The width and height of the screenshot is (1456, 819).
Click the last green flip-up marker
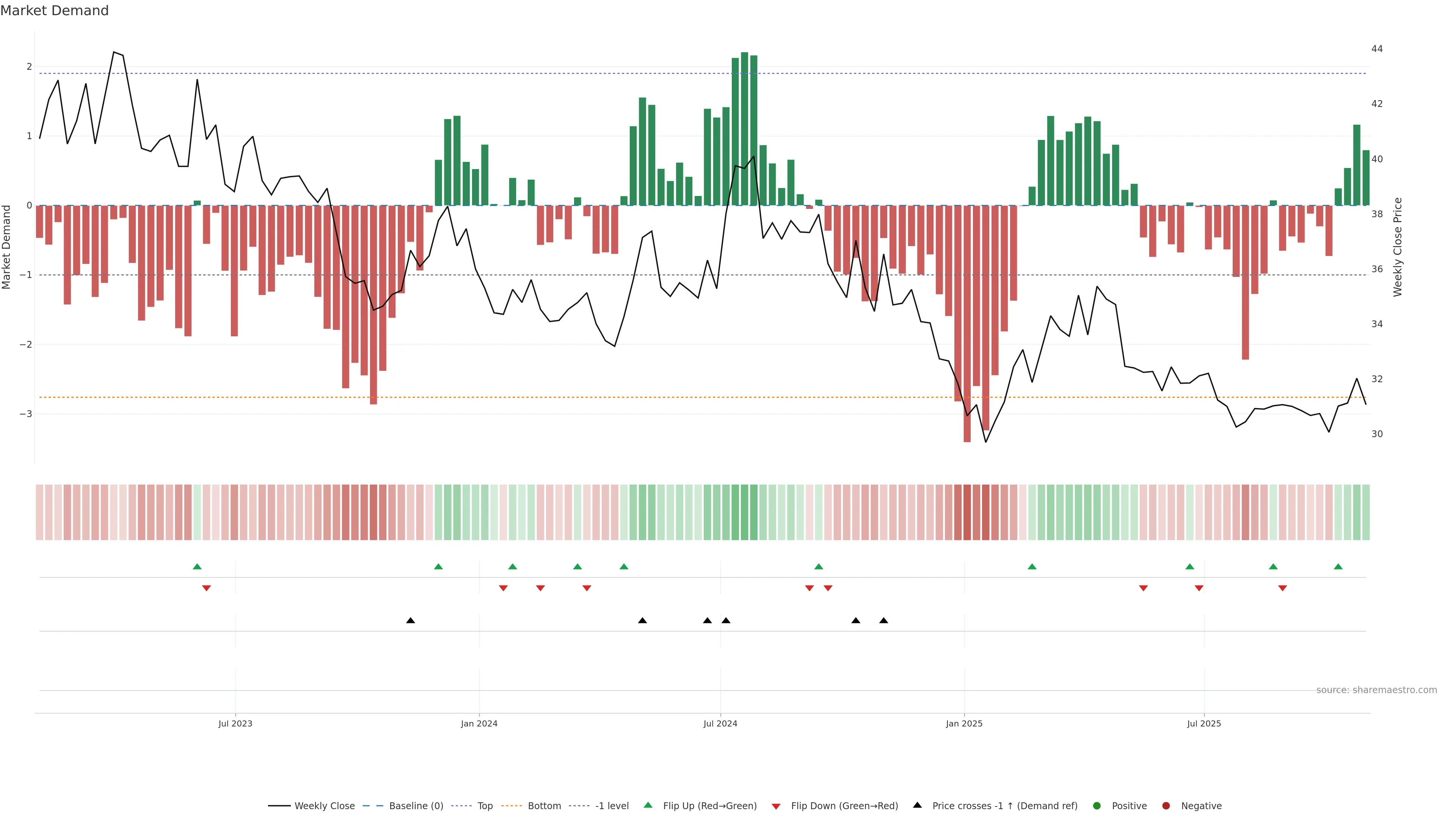pos(1338,566)
